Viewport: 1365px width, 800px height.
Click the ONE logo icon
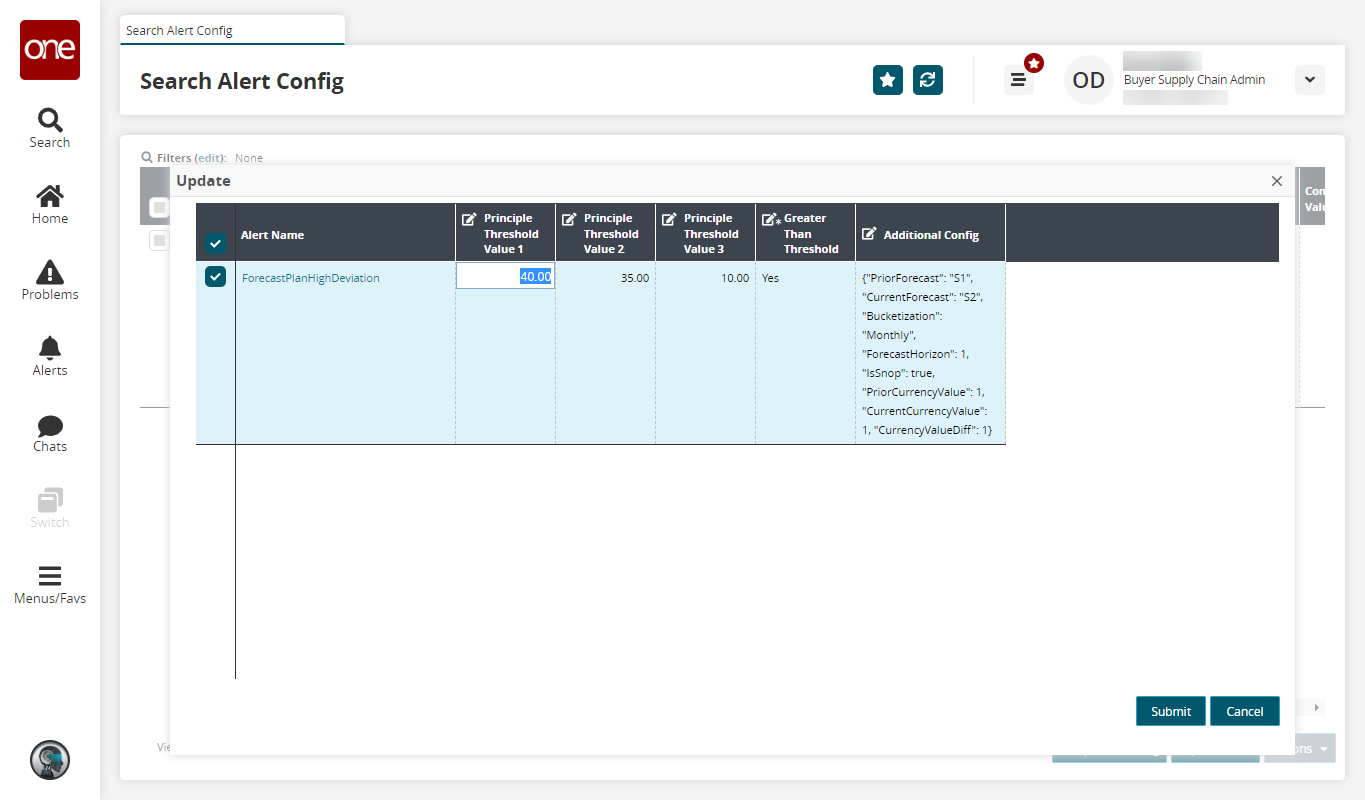(50, 50)
